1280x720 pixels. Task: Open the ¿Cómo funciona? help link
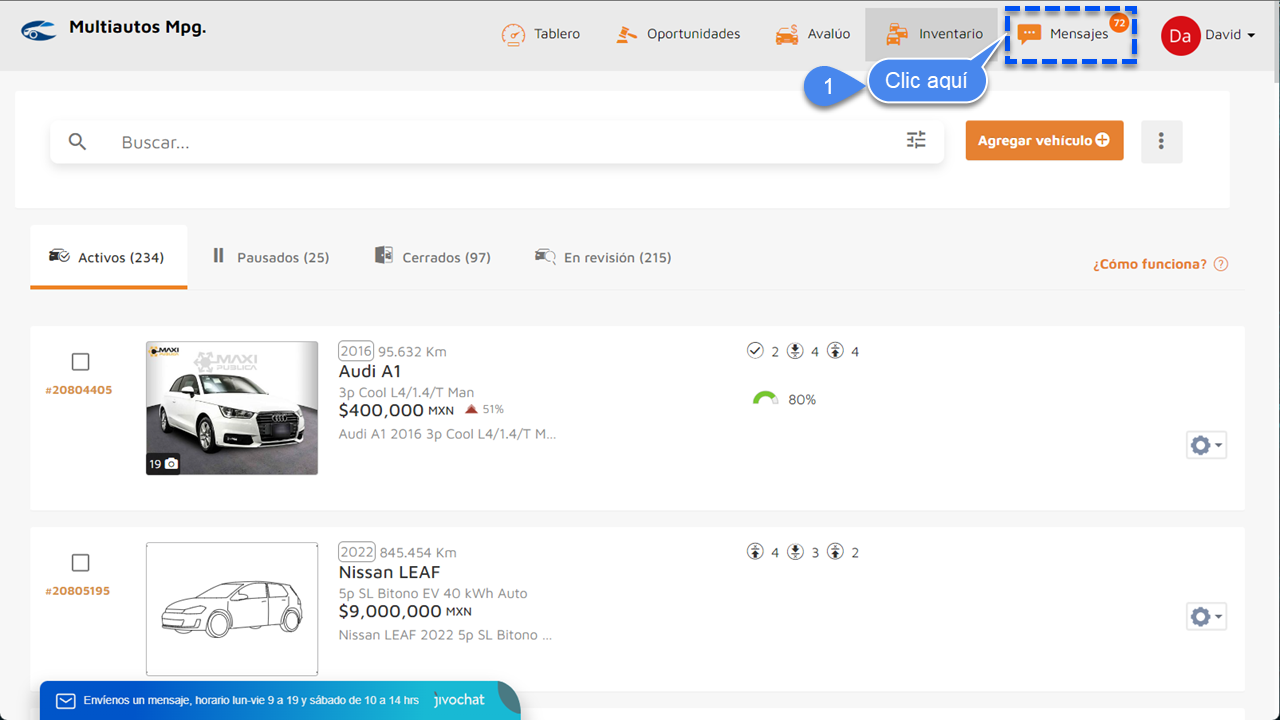point(1149,264)
